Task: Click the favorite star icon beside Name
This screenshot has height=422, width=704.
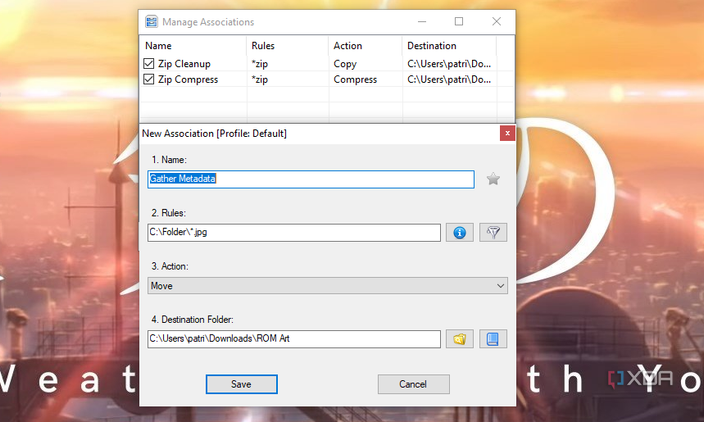Action: pyautogui.click(x=493, y=179)
